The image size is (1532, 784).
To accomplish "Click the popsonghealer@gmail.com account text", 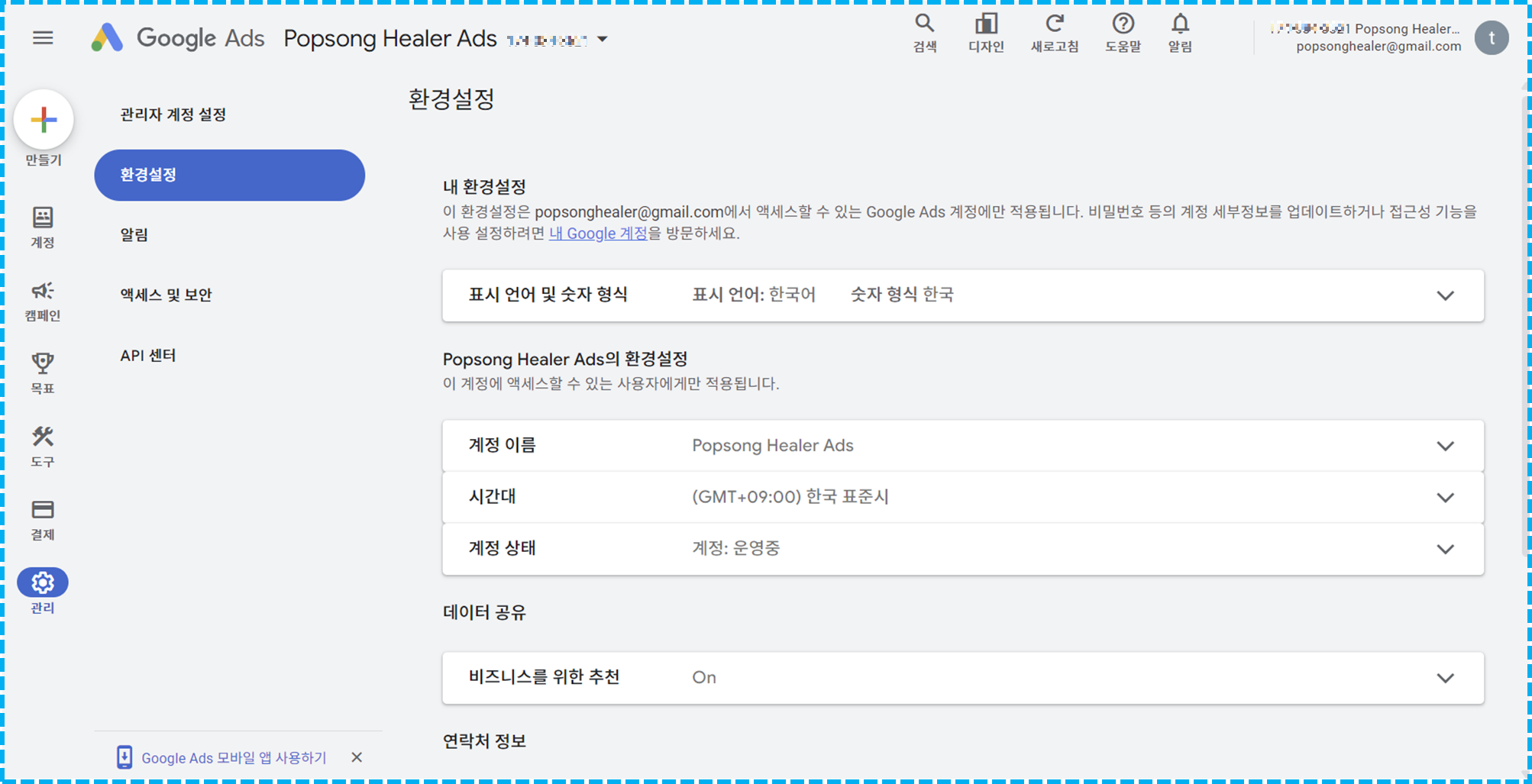I will 1378,47.
